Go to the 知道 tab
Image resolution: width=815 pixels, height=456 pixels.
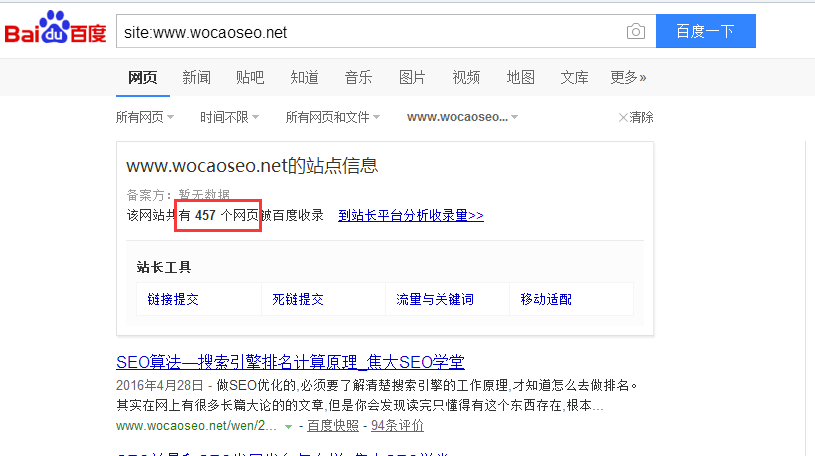(x=304, y=78)
